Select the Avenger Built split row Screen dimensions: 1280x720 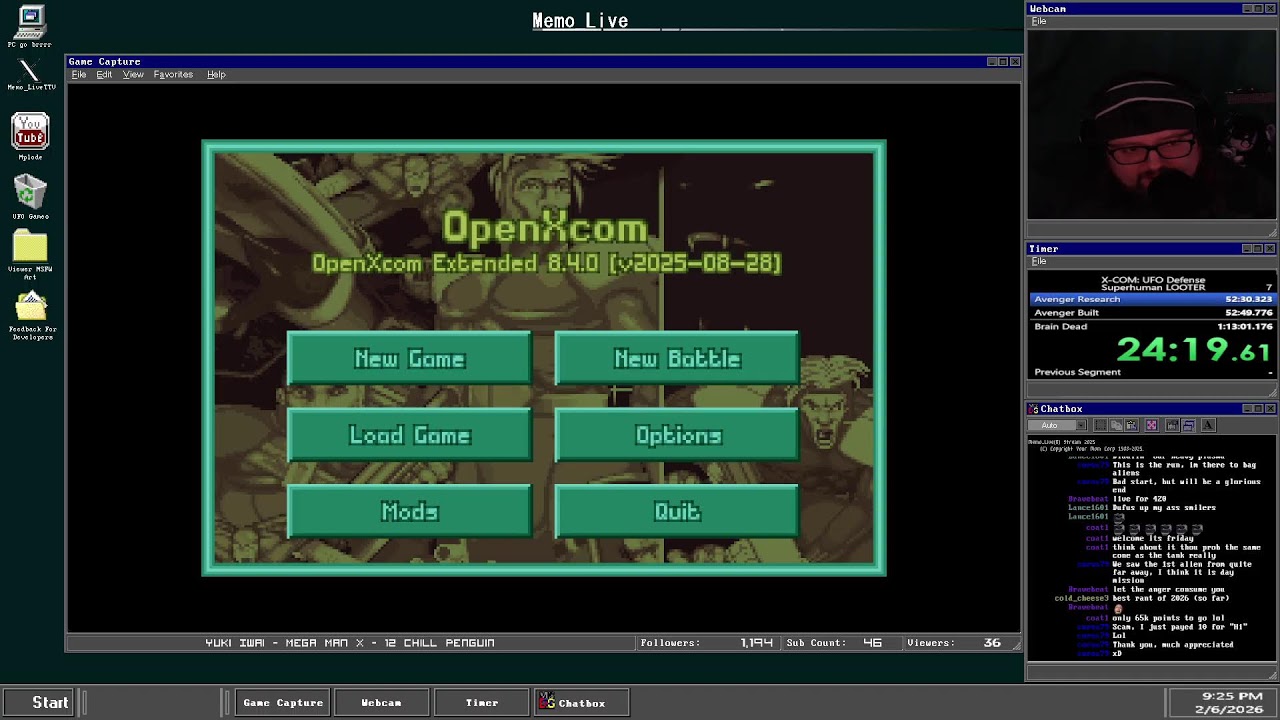coord(1152,312)
